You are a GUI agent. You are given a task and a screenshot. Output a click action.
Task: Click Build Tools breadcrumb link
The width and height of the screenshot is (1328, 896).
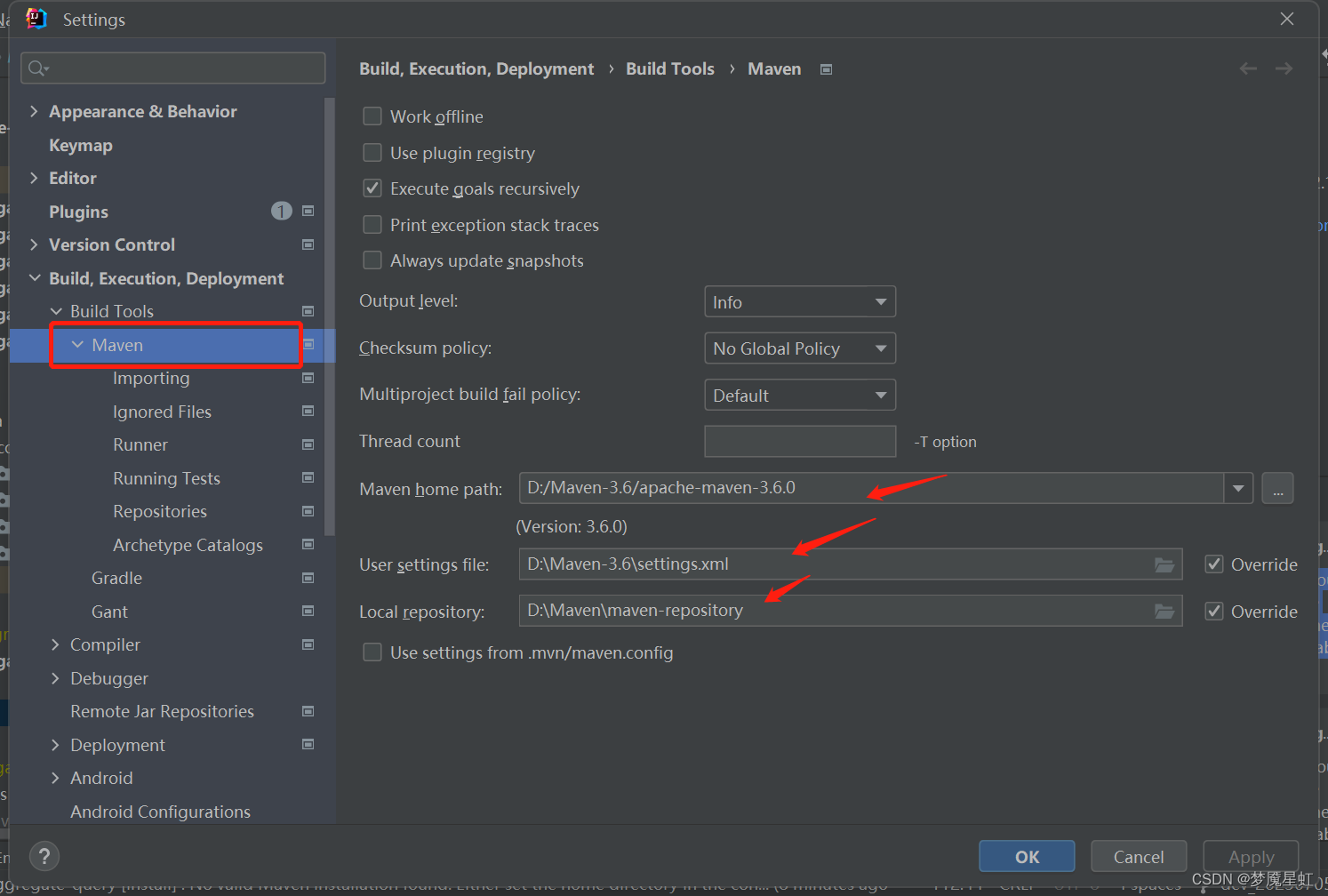coord(670,68)
